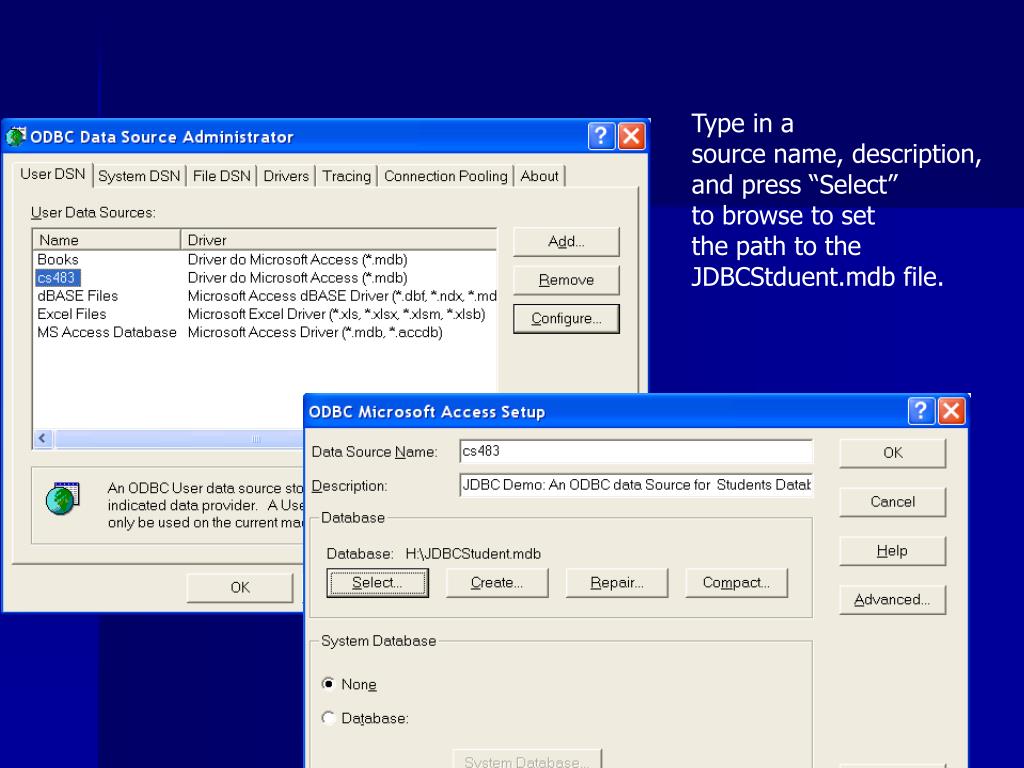Click the Name column header
The width and height of the screenshot is (1024, 768).
click(107, 240)
